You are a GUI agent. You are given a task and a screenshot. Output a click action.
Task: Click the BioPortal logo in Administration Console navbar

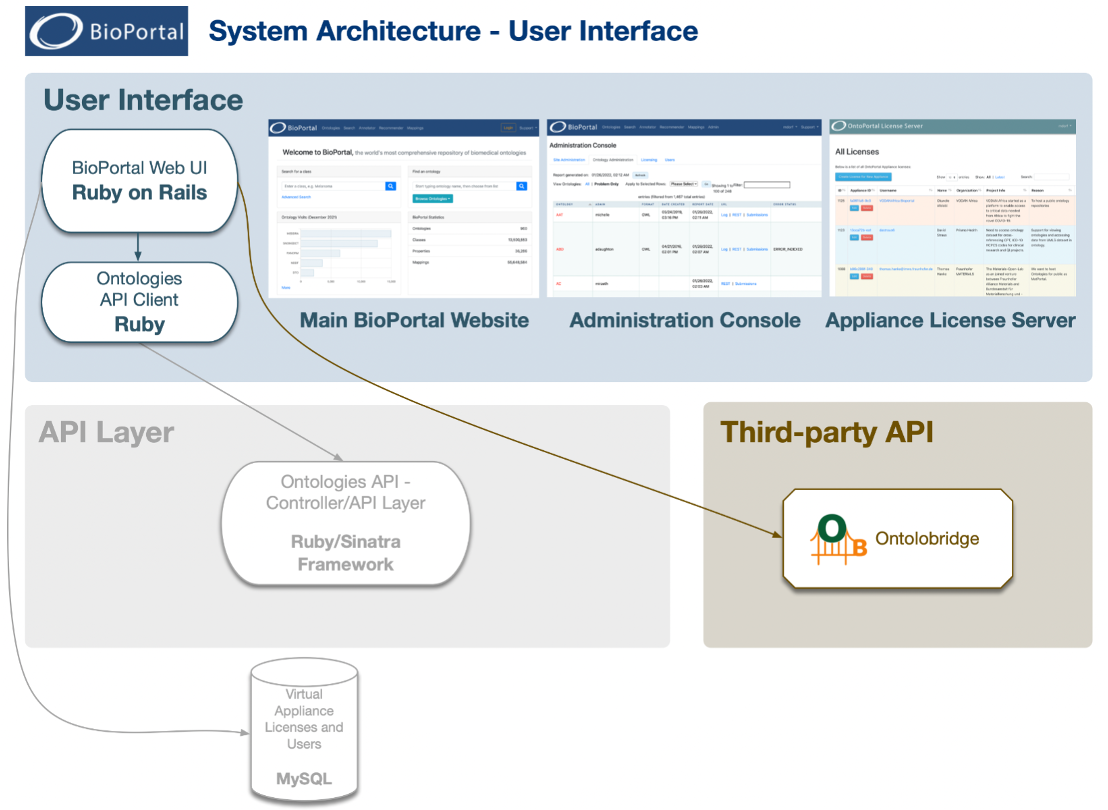coord(573,127)
